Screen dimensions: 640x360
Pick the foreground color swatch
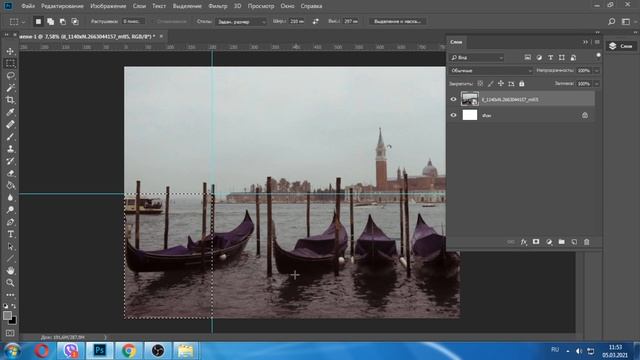tap(7, 316)
